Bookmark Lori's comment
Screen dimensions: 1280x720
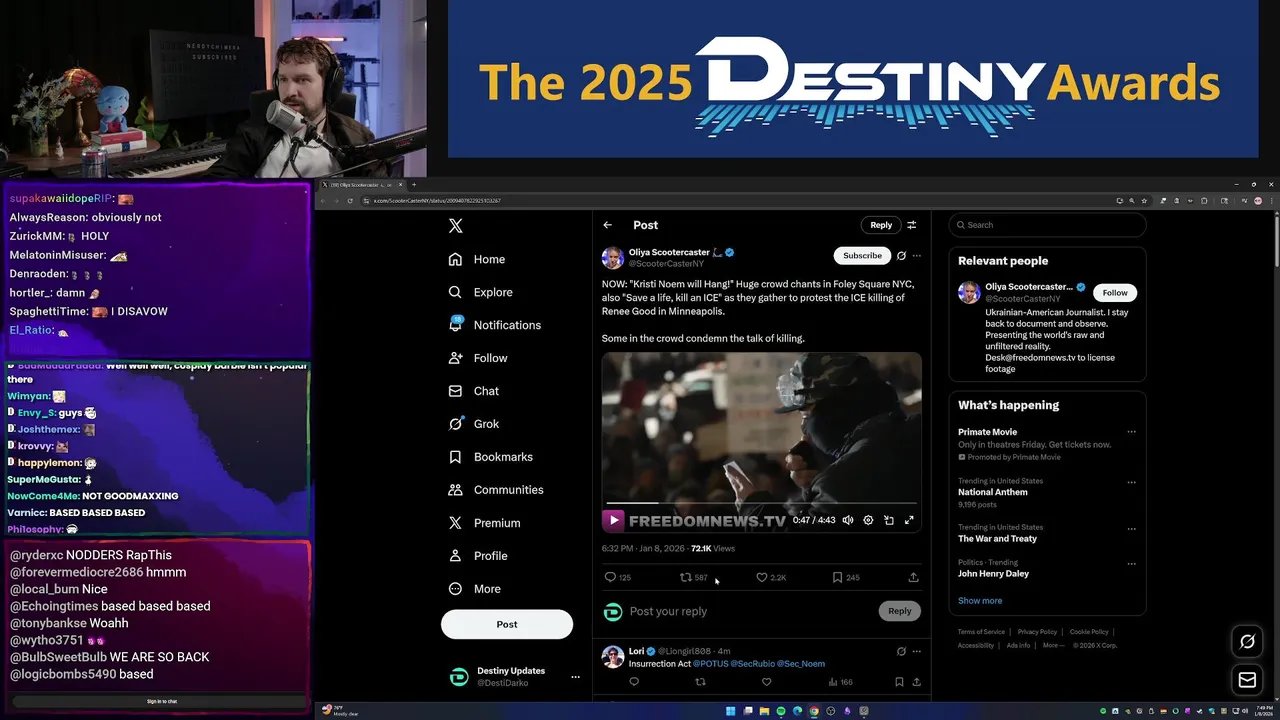pyautogui.click(x=899, y=682)
